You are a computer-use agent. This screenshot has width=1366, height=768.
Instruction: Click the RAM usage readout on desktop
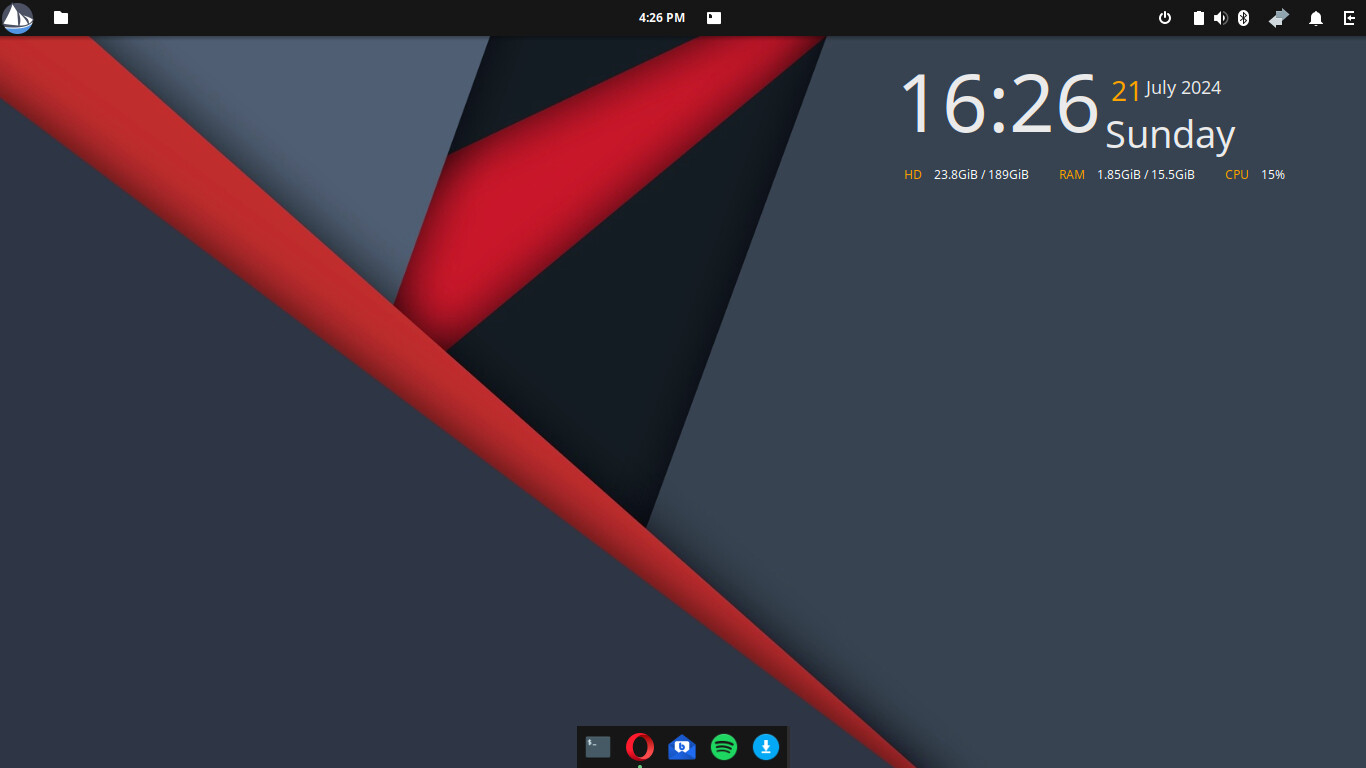click(x=1127, y=175)
